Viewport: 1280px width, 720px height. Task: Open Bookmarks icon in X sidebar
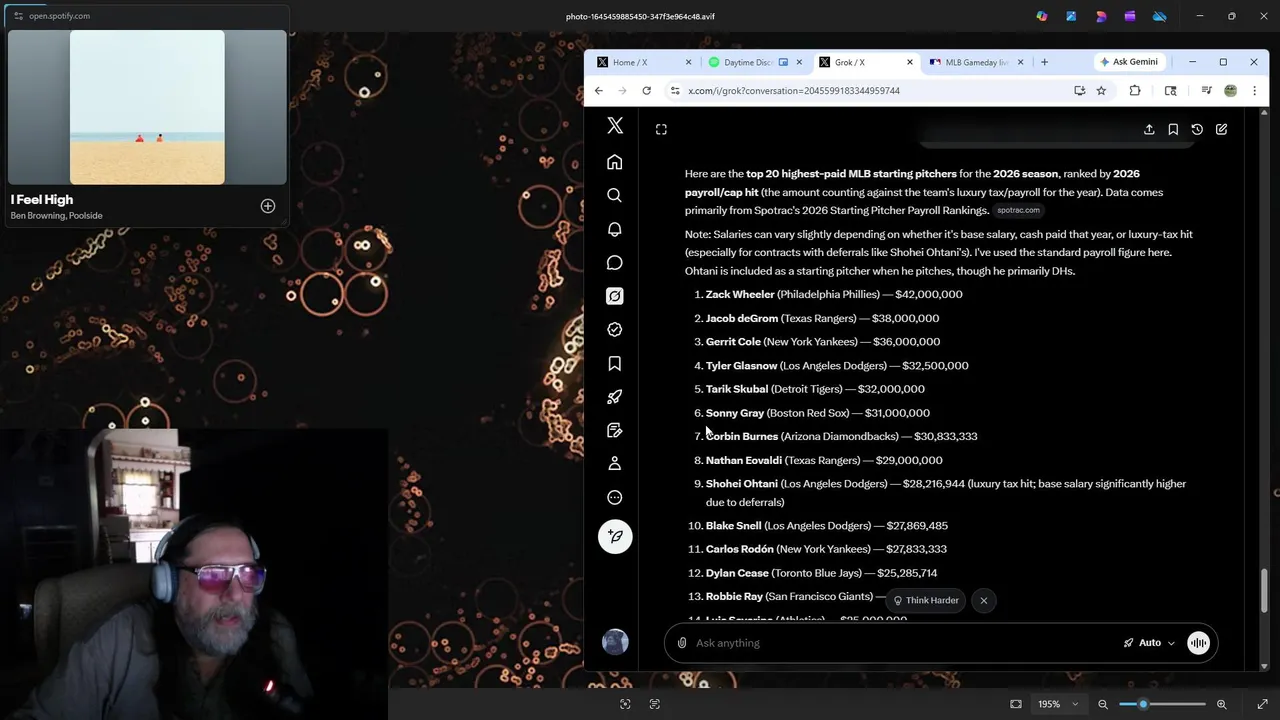point(615,363)
